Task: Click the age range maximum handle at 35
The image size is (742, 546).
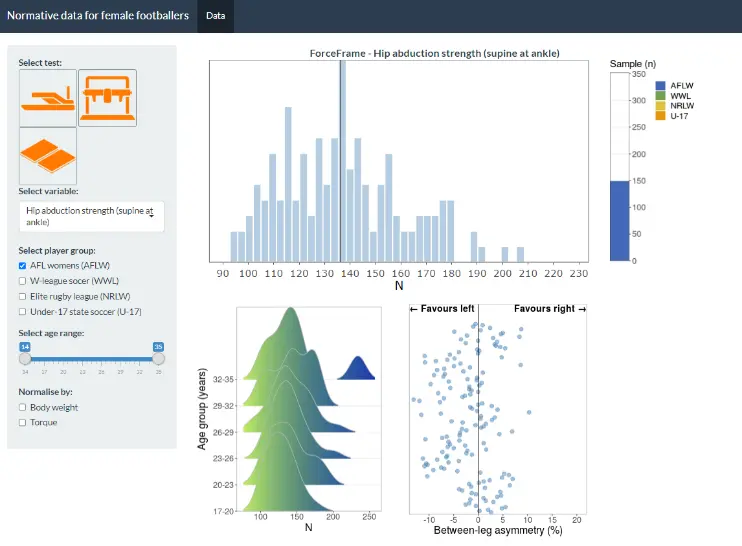Action: tap(158, 358)
